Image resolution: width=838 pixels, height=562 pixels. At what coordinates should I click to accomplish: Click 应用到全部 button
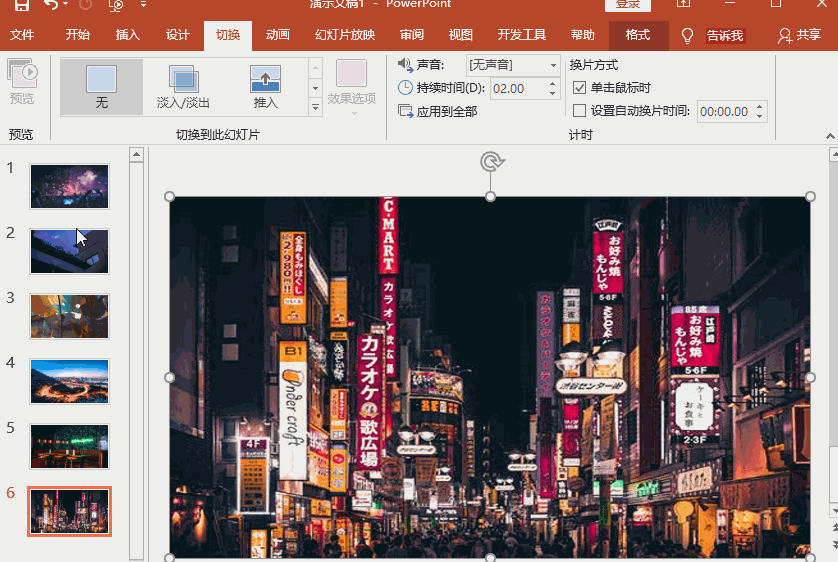[x=438, y=112]
